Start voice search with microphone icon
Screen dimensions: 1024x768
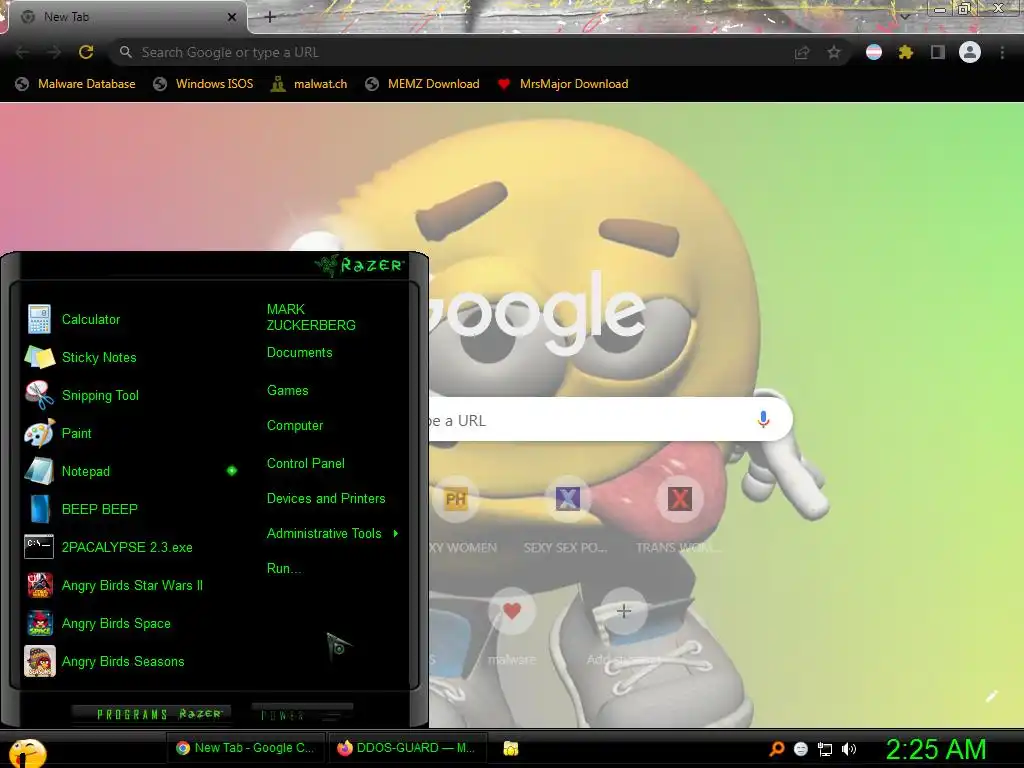click(x=763, y=419)
